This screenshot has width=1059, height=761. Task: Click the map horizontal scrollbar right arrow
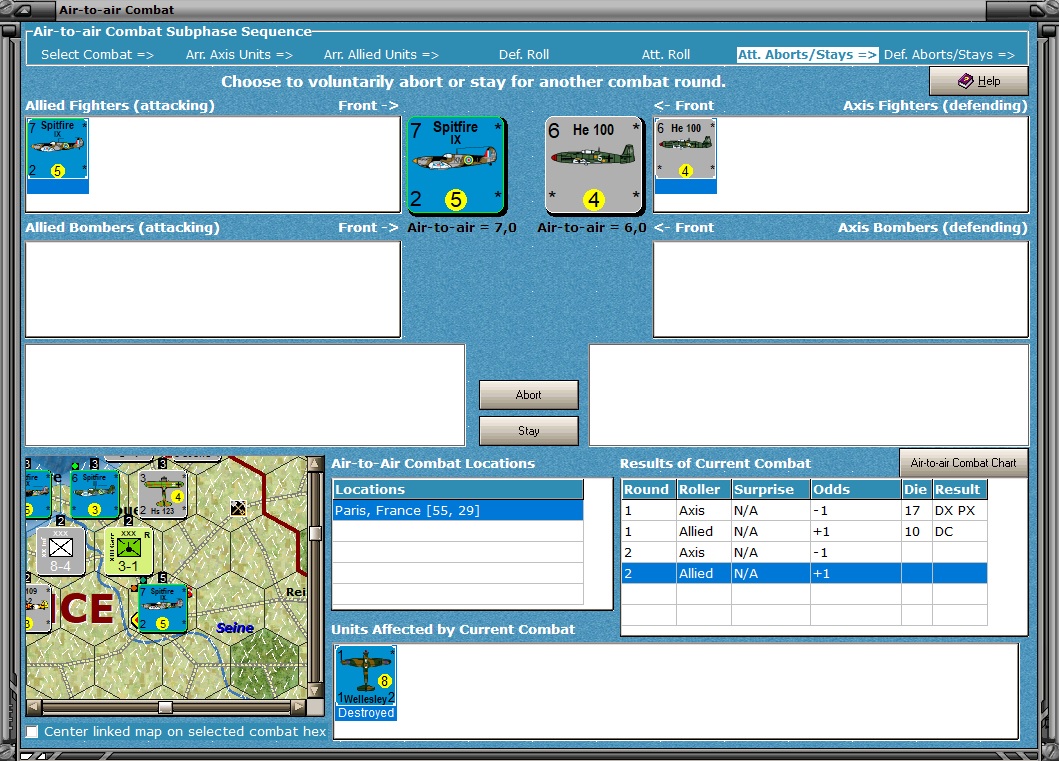point(299,707)
